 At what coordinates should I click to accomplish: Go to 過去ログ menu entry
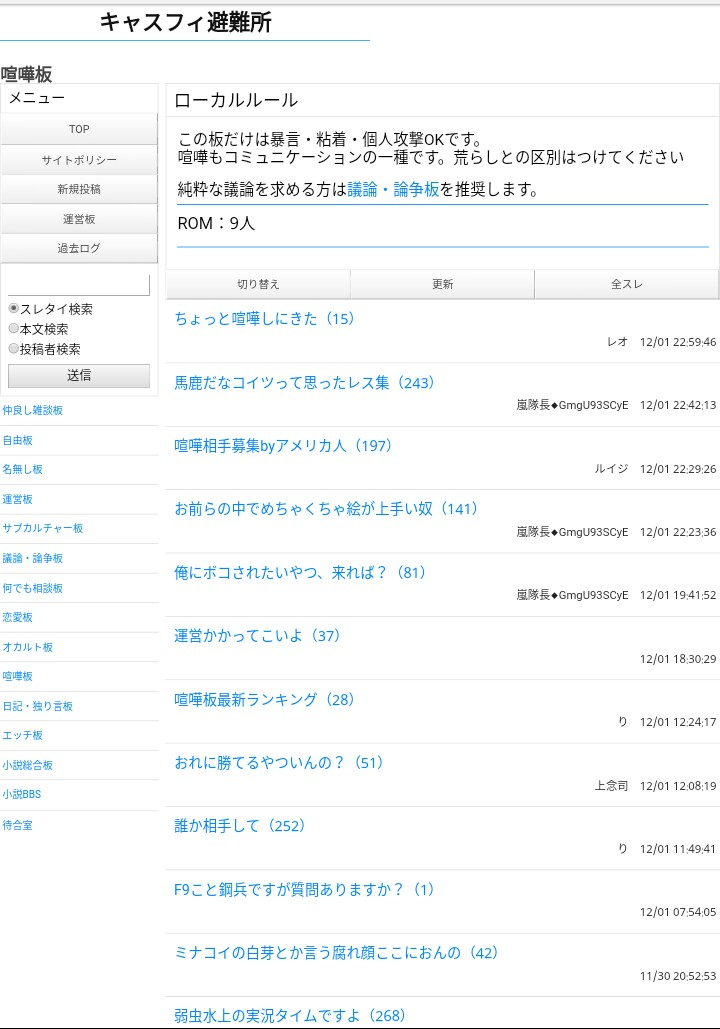tap(79, 248)
